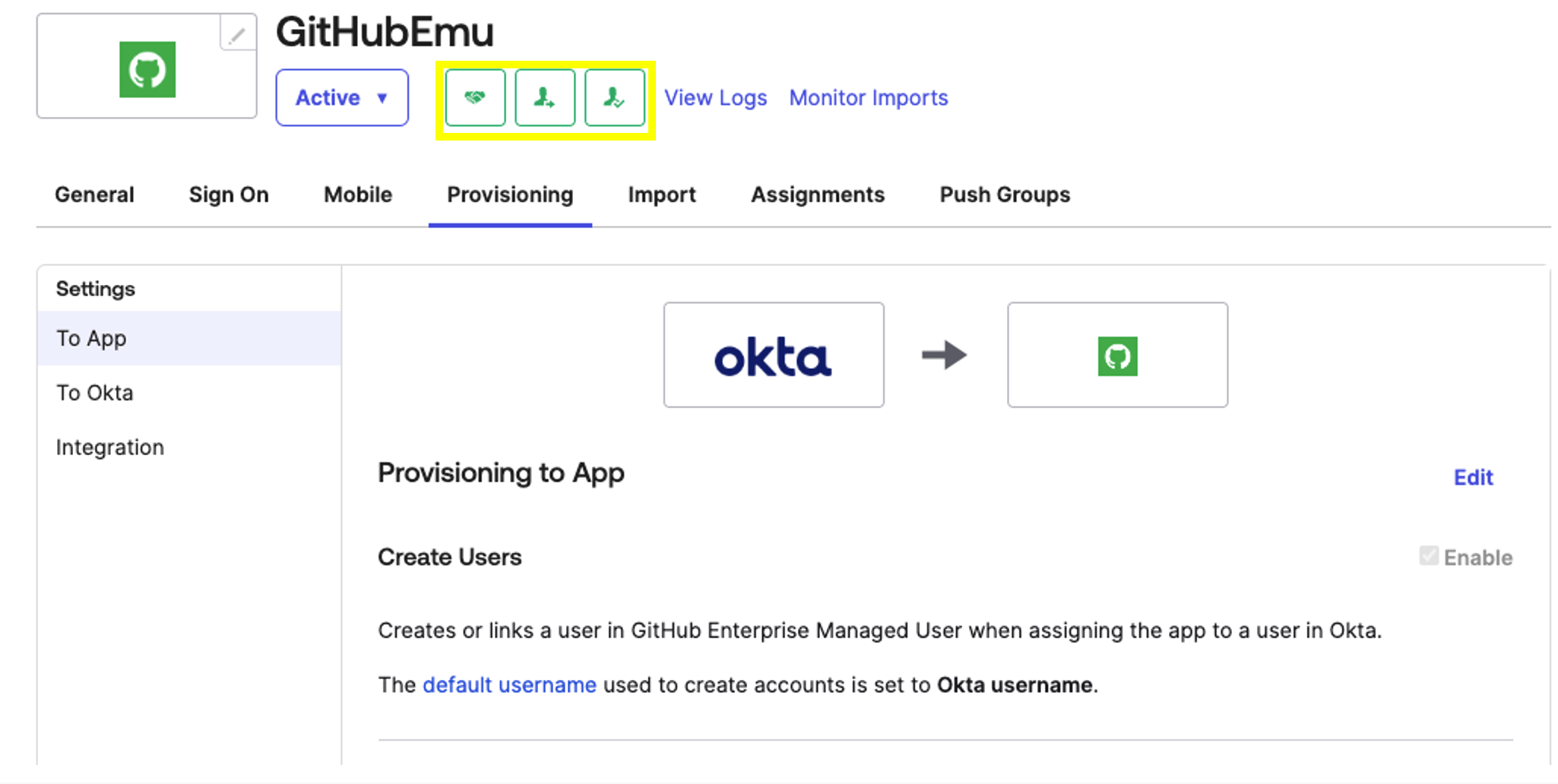
Task: Select To App in Settings sidebar
Action: click(189, 338)
